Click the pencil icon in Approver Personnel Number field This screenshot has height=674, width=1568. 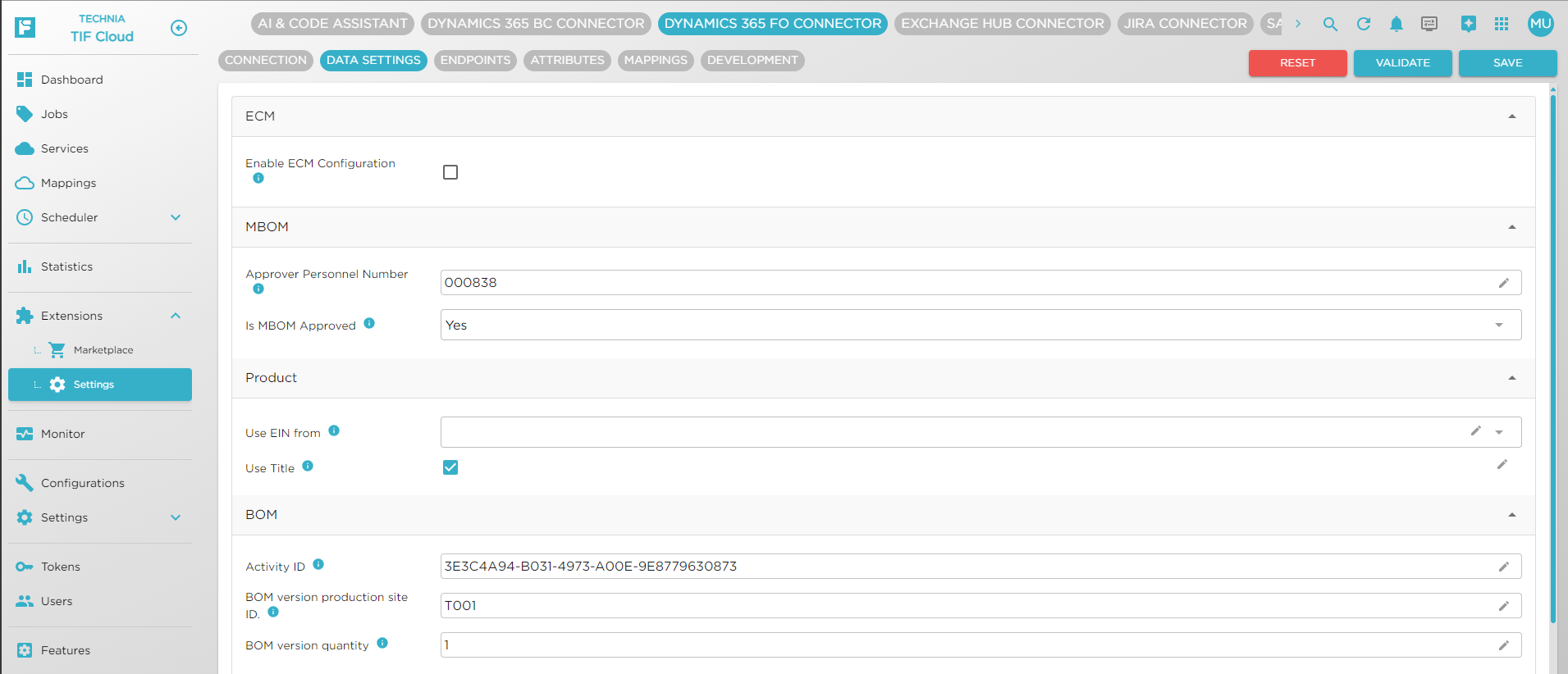point(1503,283)
